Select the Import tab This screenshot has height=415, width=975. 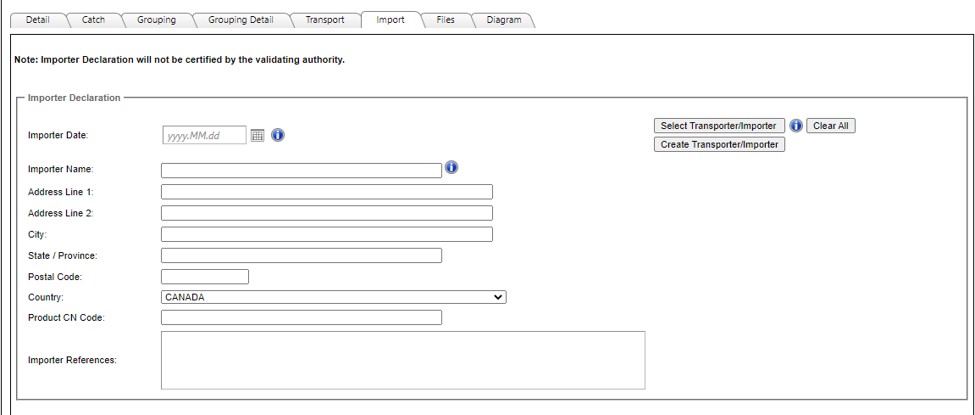[390, 20]
